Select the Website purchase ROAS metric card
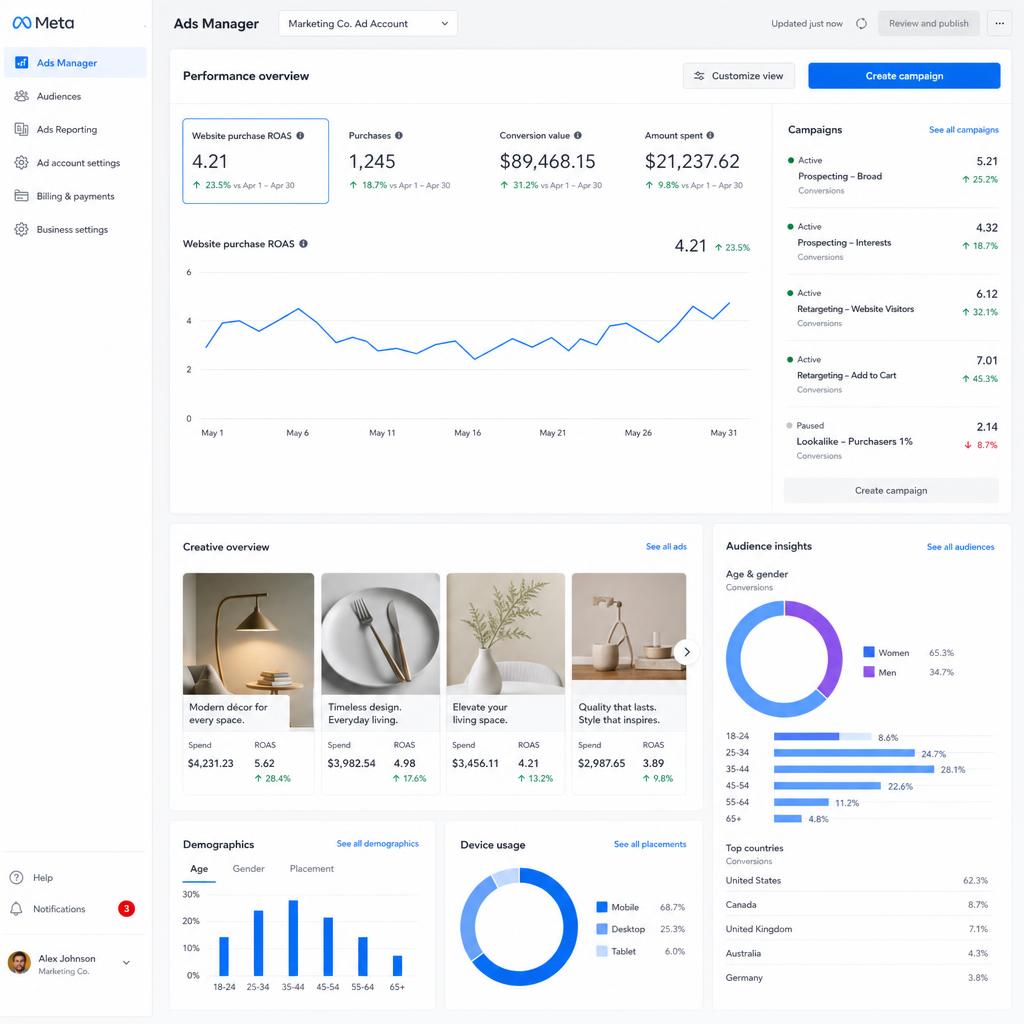Image resolution: width=1024 pixels, height=1024 pixels. pyautogui.click(x=255, y=161)
